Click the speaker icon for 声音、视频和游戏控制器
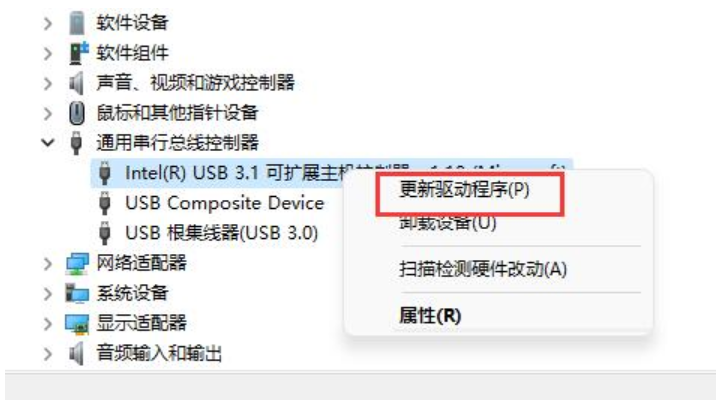Screen dimensions: 724x405 (x=77, y=84)
